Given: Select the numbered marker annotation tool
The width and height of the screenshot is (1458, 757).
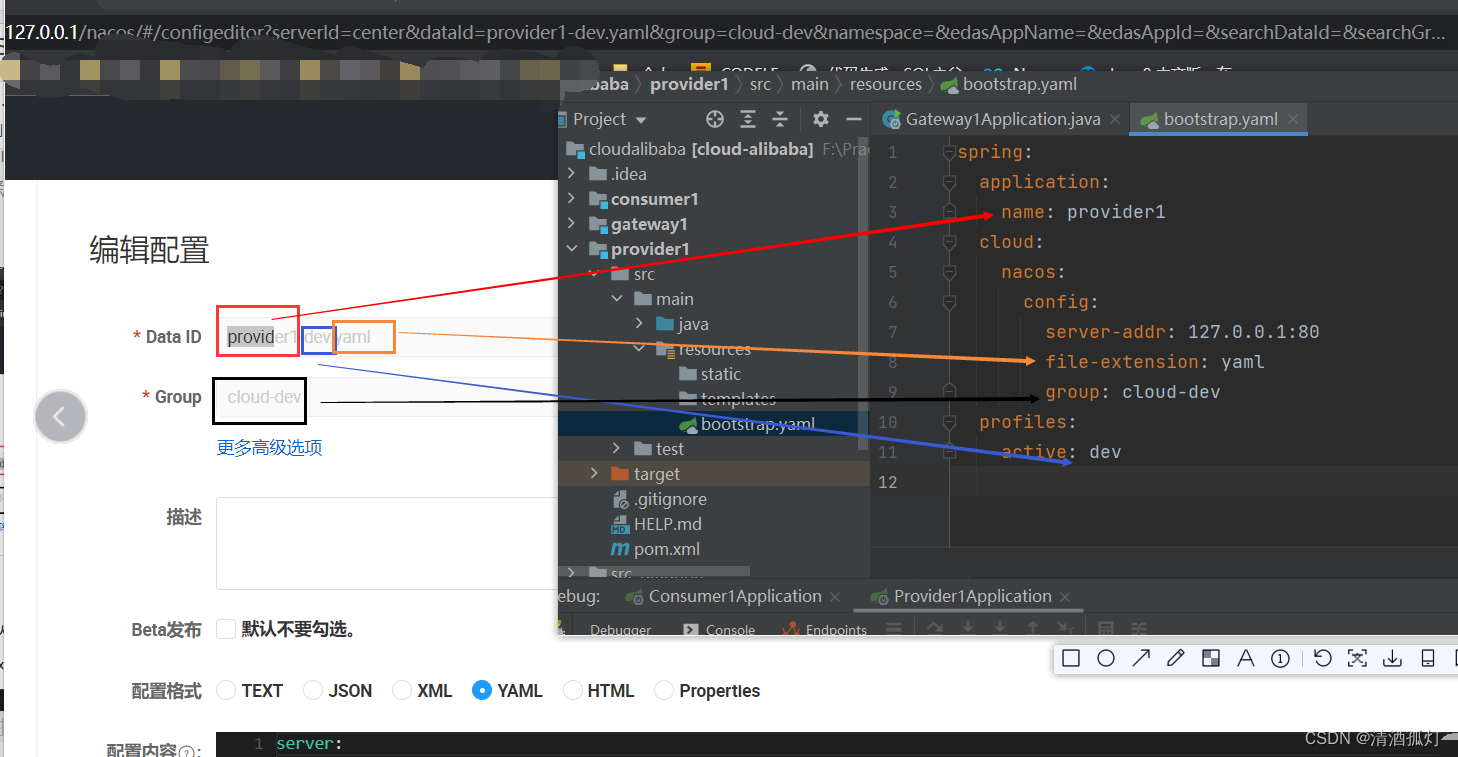Looking at the screenshot, I should point(1280,658).
